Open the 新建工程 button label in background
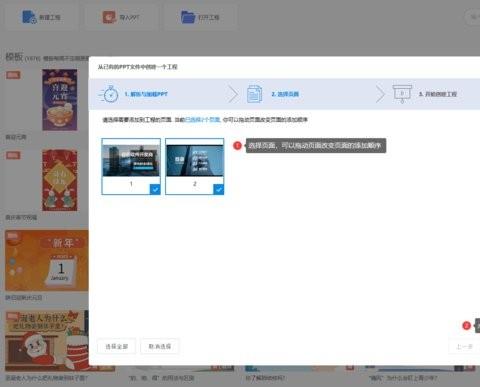The width and height of the screenshot is (480, 387). 50,17
